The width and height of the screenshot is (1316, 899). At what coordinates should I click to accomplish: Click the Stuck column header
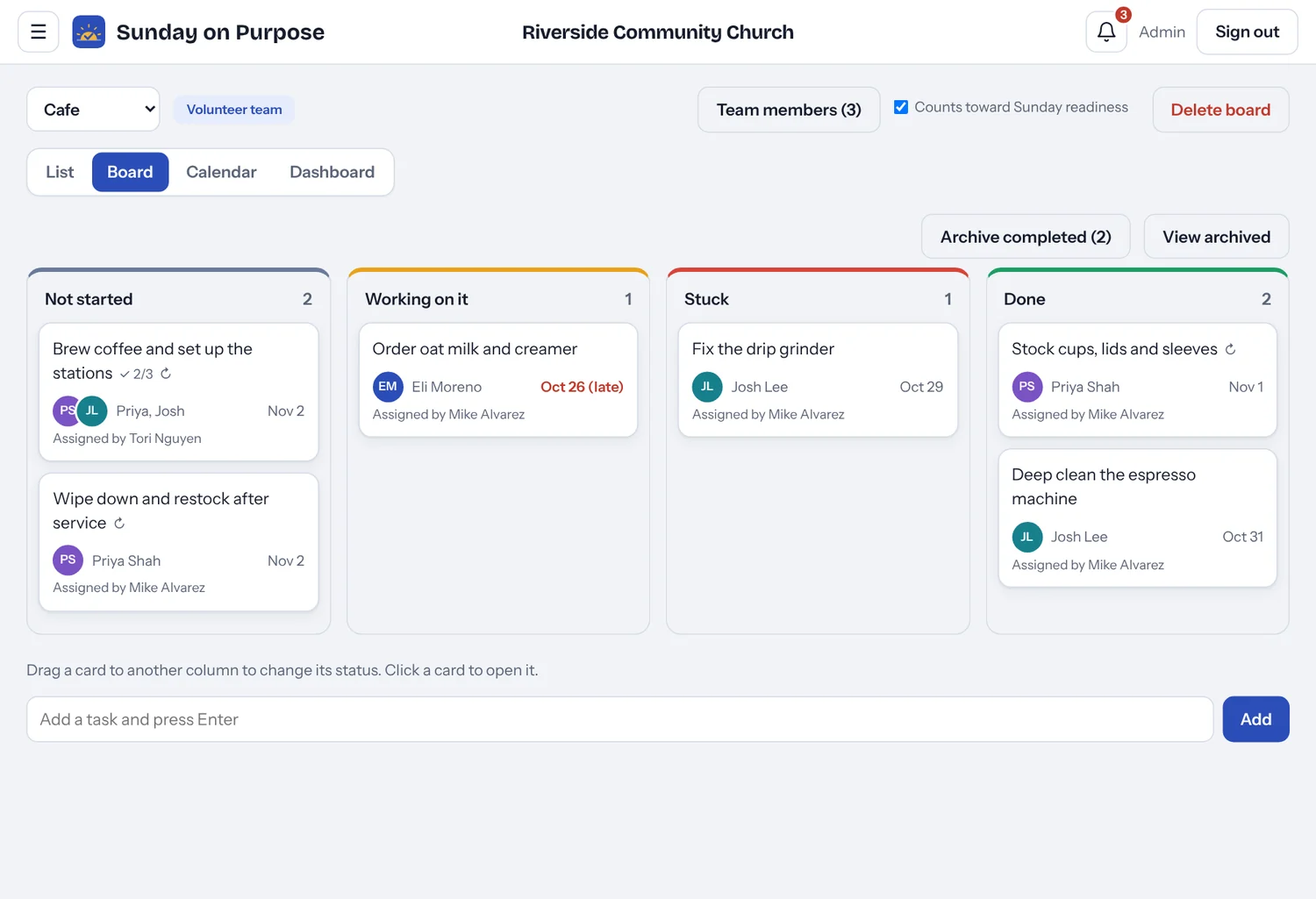pos(706,299)
